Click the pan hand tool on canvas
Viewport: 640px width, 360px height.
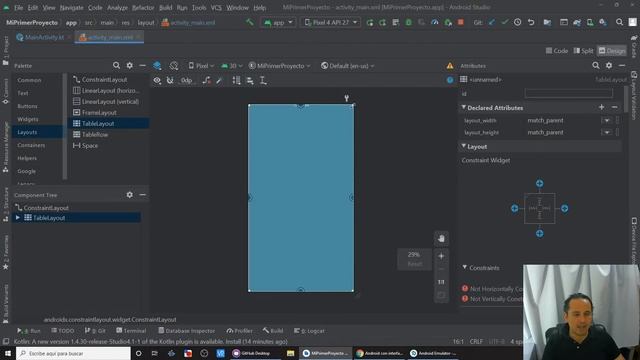441,238
